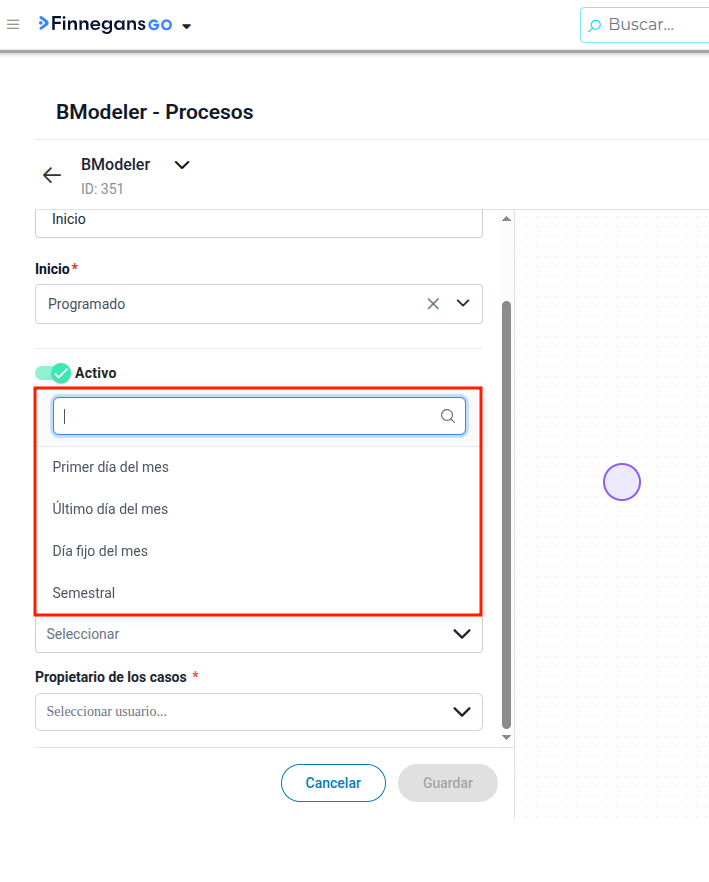Click the back arrow beside BModeler
Image resolution: width=709 pixels, height=882 pixels.
tap(52, 175)
